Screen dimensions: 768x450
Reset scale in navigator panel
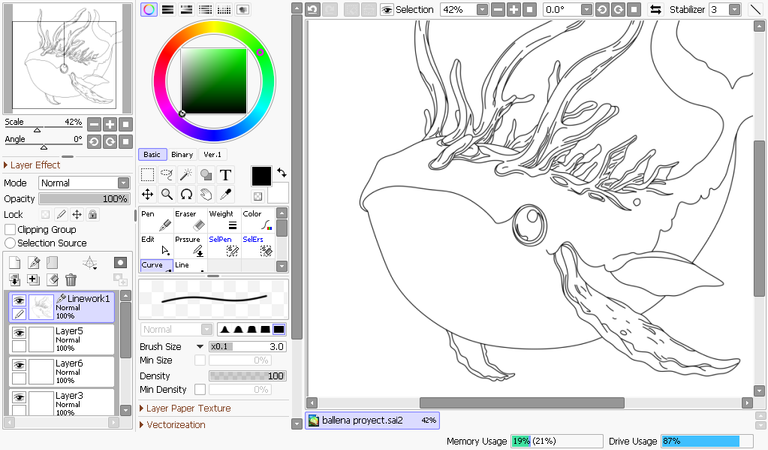pos(126,124)
